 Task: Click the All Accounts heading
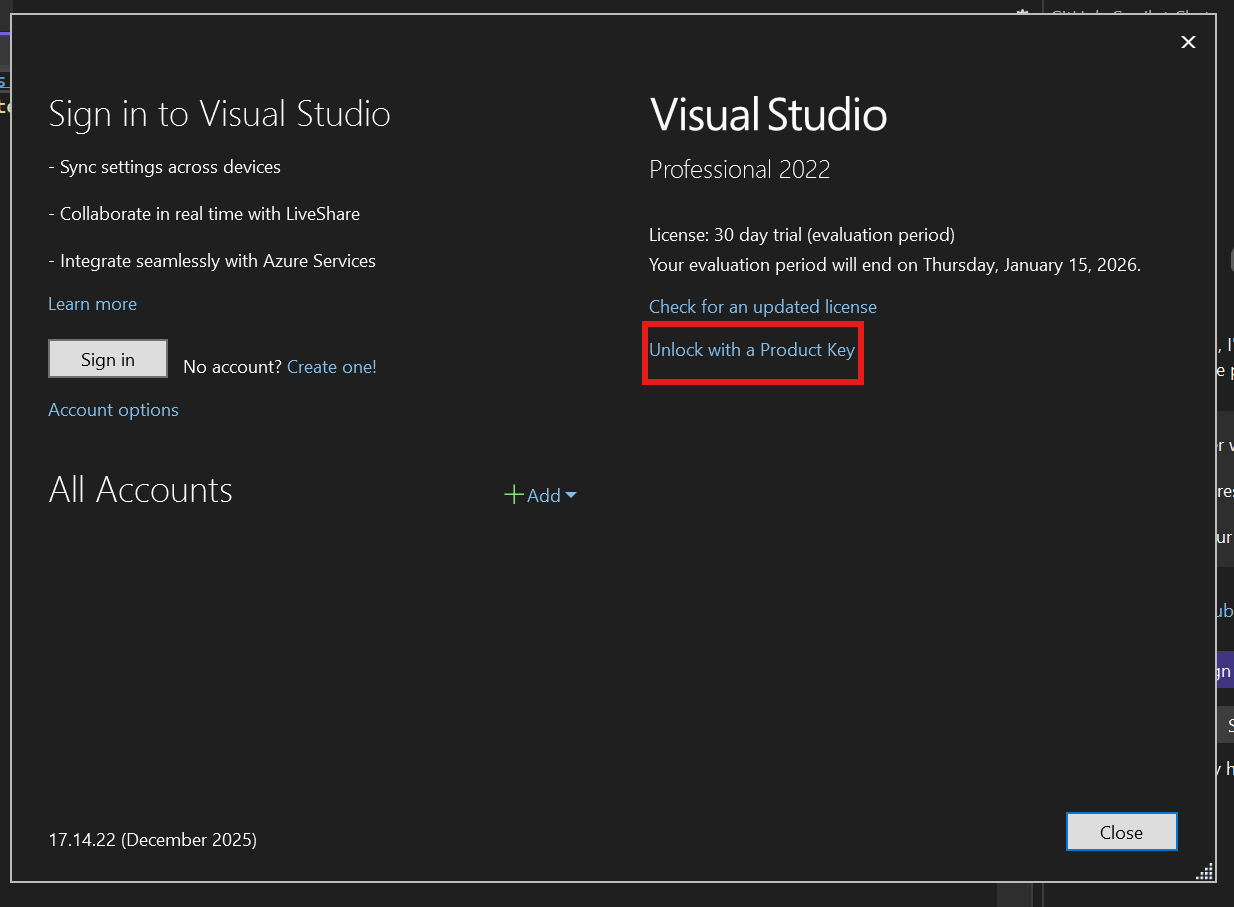tap(140, 489)
